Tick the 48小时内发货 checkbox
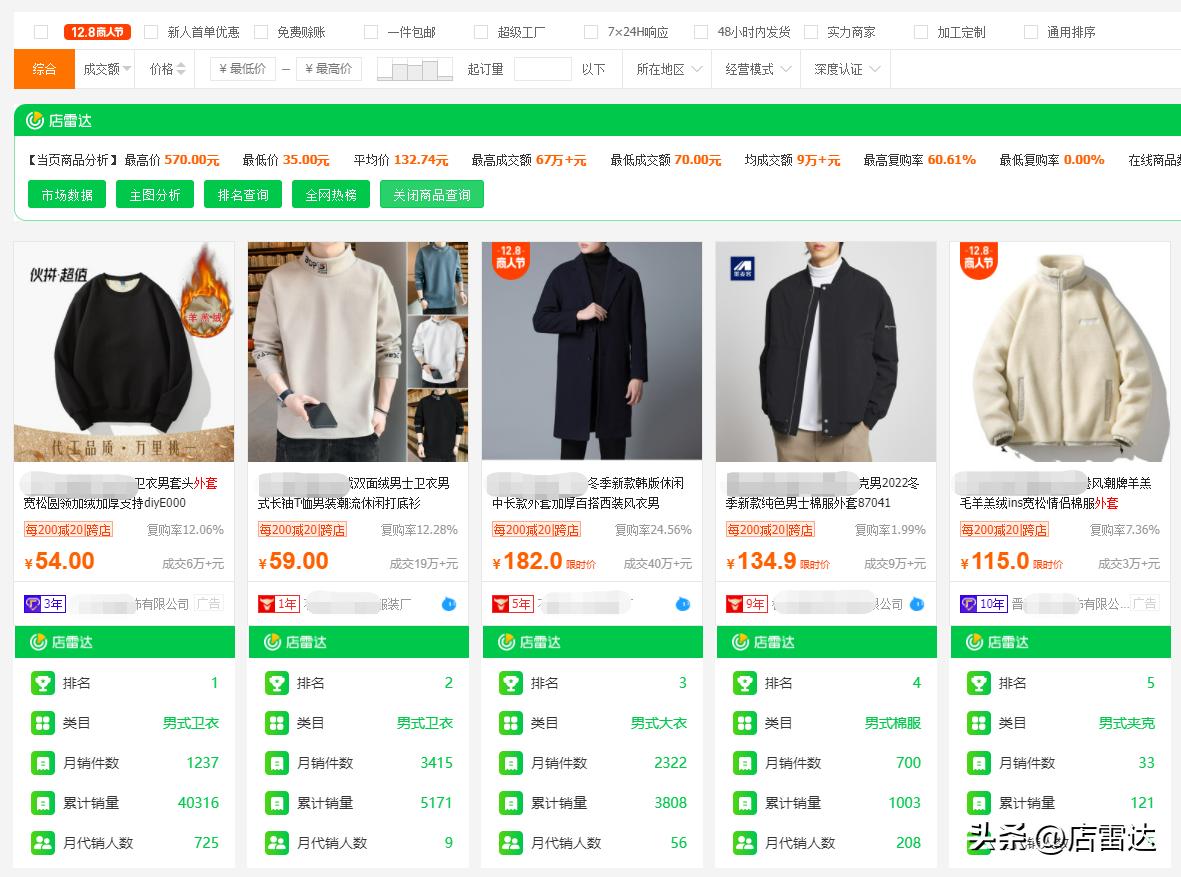1181x877 pixels. (x=700, y=32)
